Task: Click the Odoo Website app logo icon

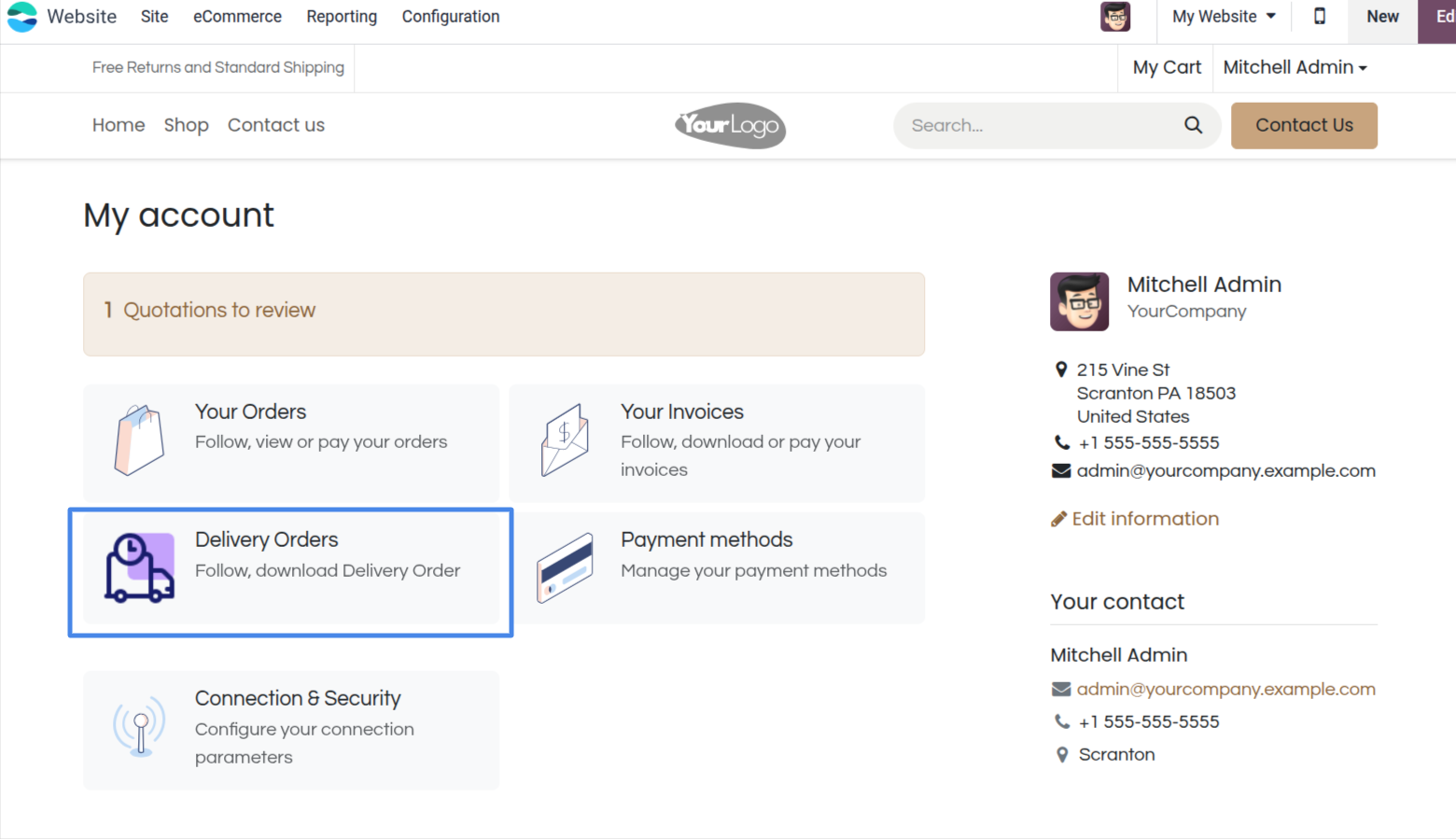Action: [x=22, y=17]
